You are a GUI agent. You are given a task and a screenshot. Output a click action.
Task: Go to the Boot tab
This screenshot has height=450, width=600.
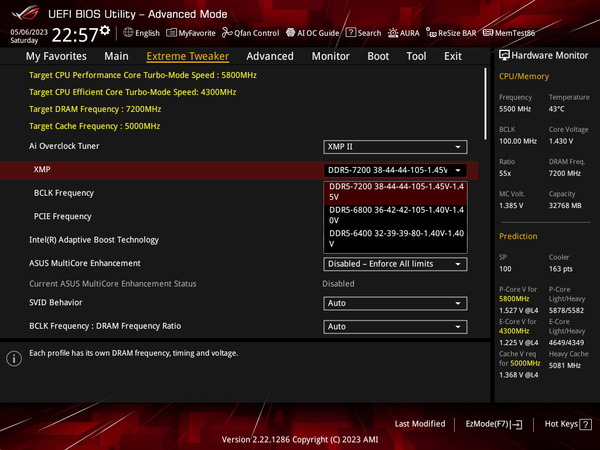click(378, 56)
